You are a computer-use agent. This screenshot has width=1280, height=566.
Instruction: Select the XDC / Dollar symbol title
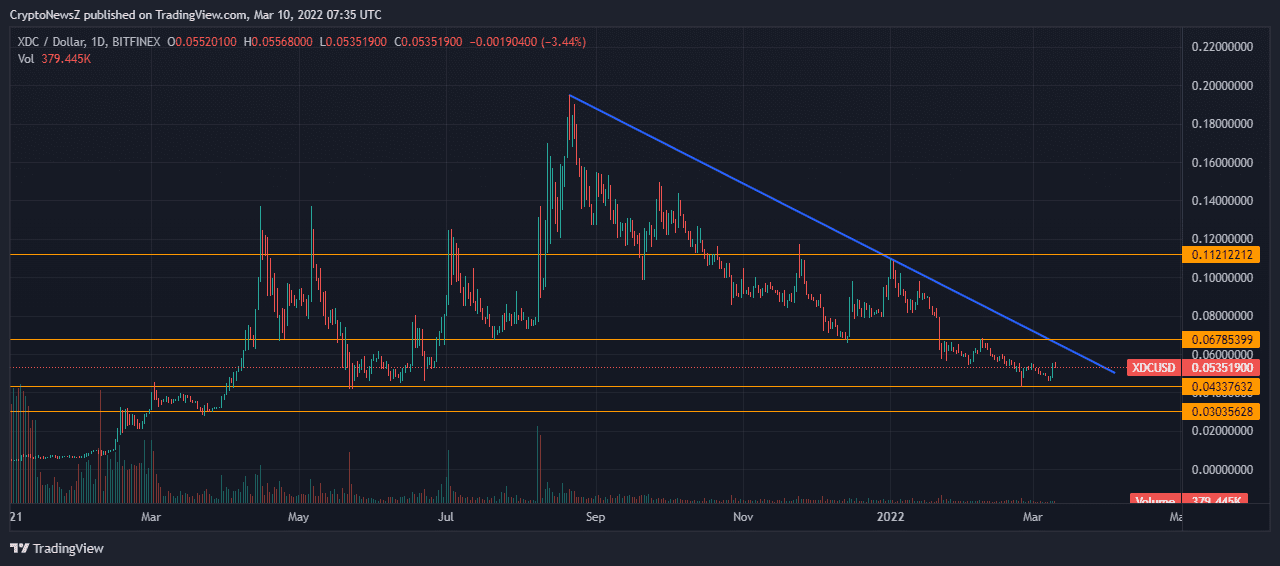point(52,42)
